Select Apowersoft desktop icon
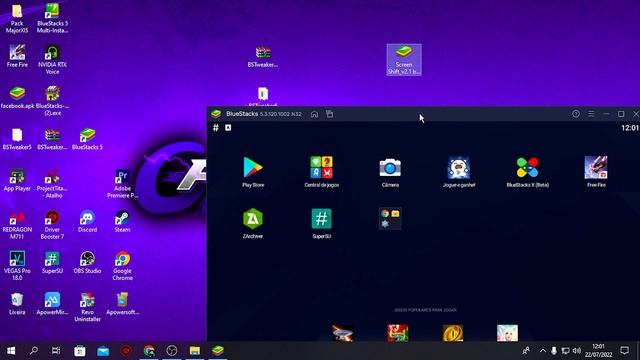The width and height of the screenshot is (640, 360). click(122, 304)
